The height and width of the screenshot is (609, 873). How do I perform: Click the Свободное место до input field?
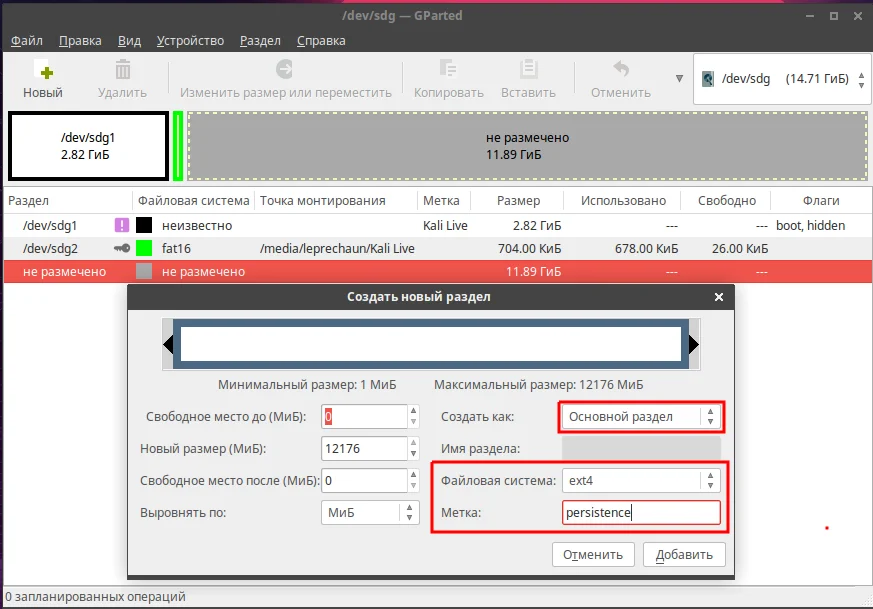(x=364, y=416)
